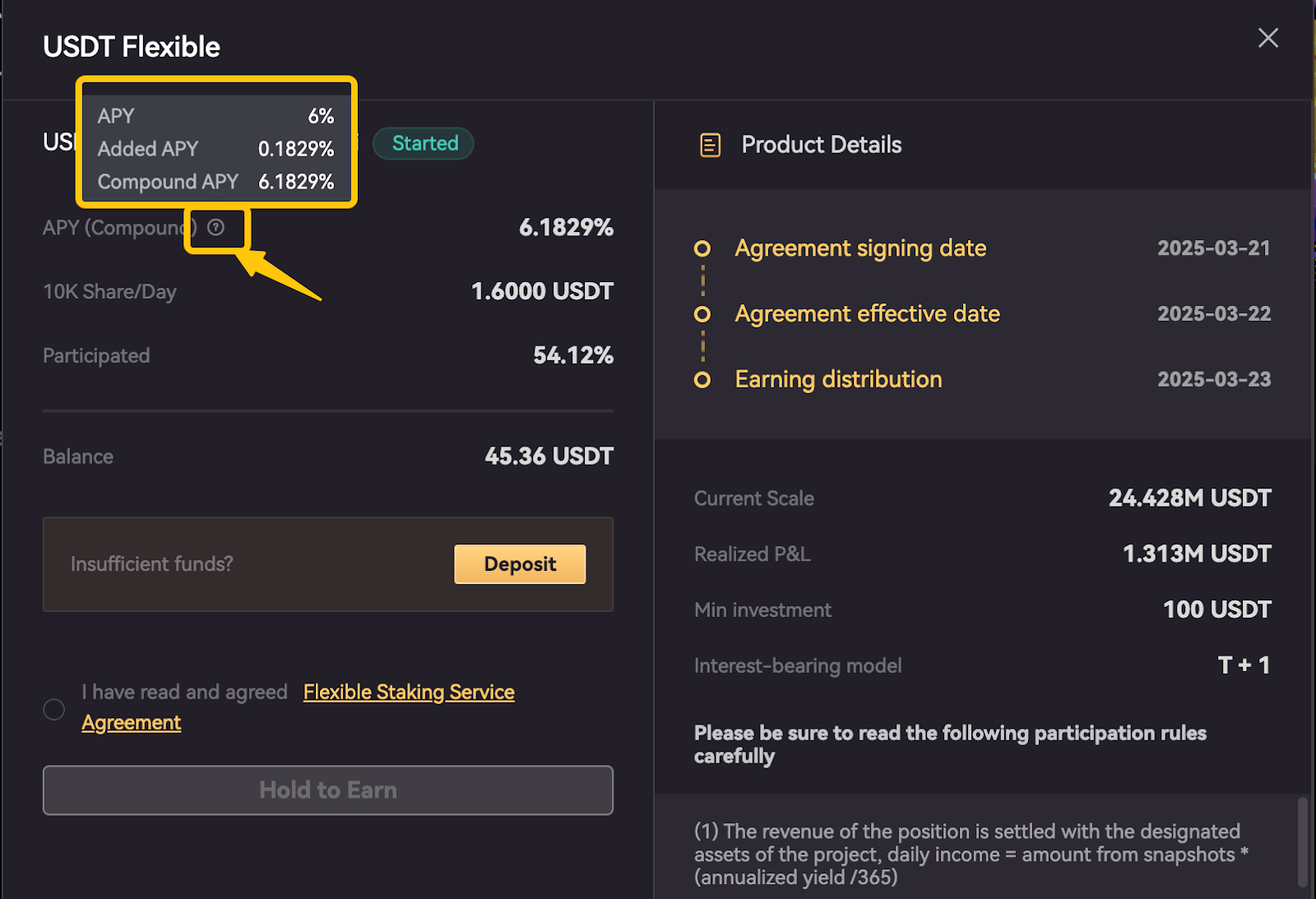The image size is (1316, 899).
Task: Click the 10K Share/Day label
Action: 109,292
